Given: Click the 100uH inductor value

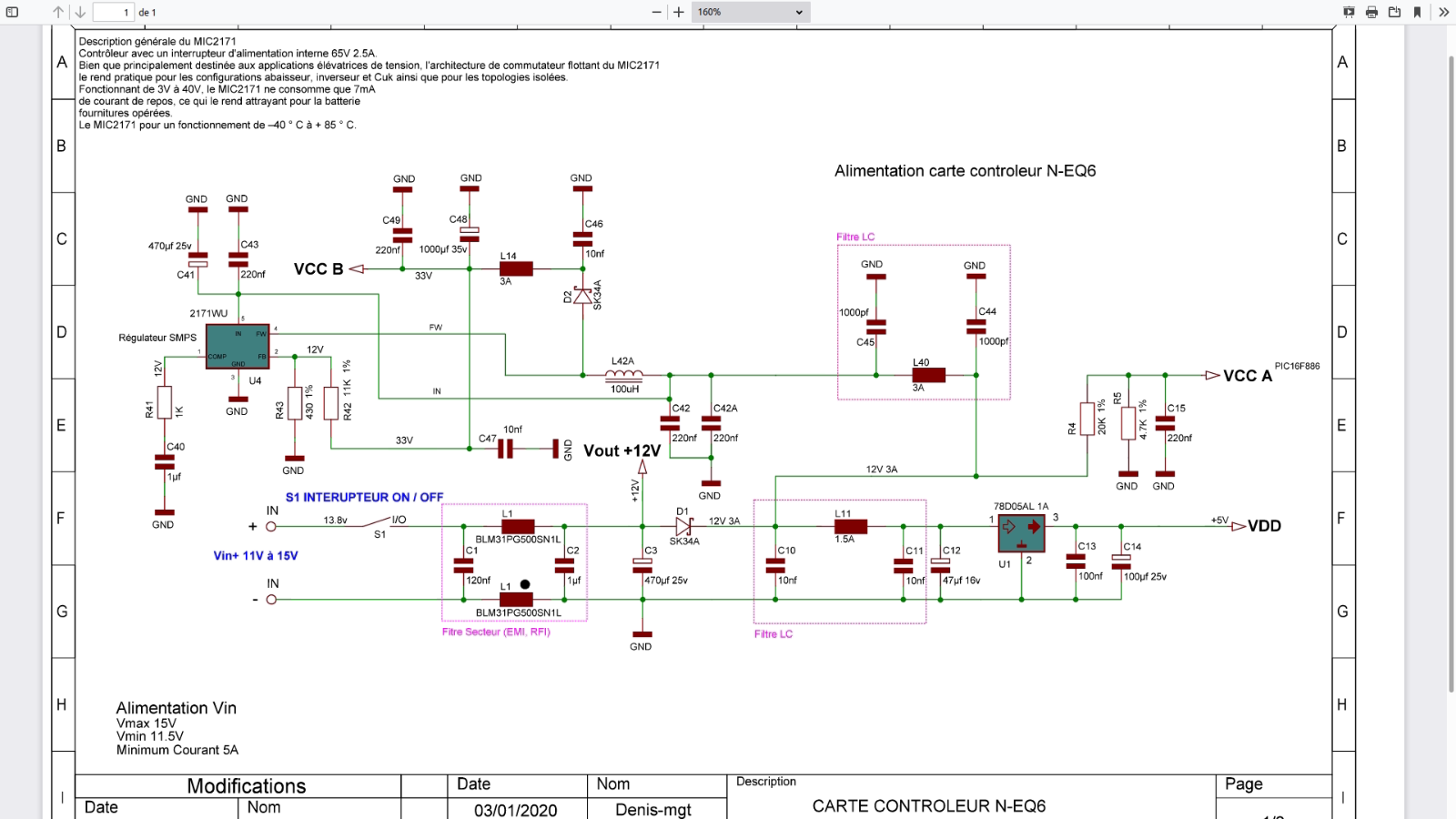Looking at the screenshot, I should (624, 389).
